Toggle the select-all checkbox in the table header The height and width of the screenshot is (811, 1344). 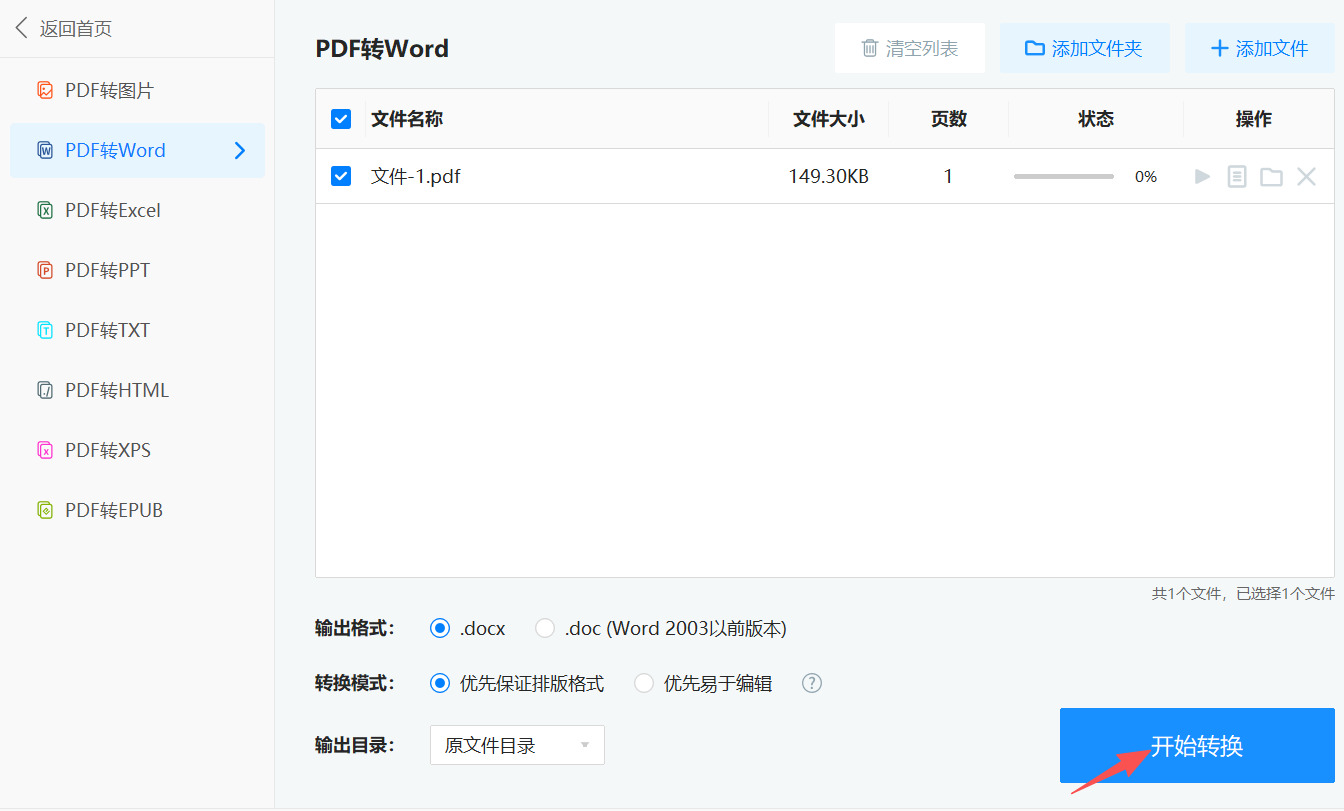(x=341, y=119)
